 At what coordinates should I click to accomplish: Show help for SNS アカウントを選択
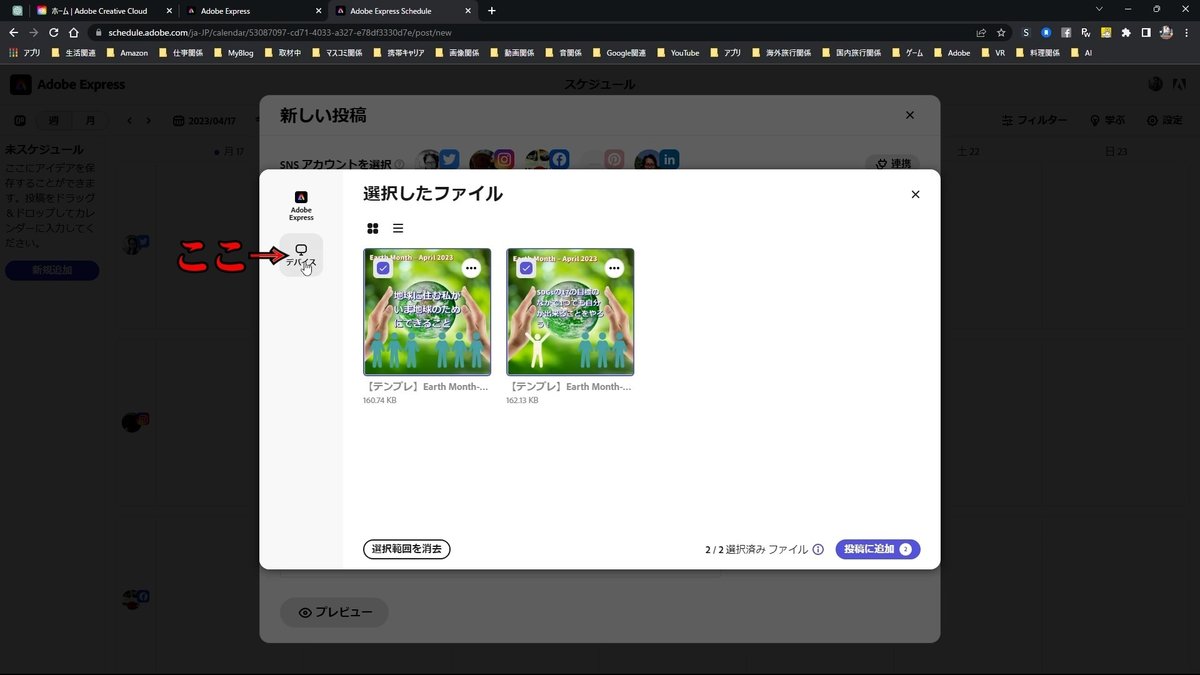[399, 164]
